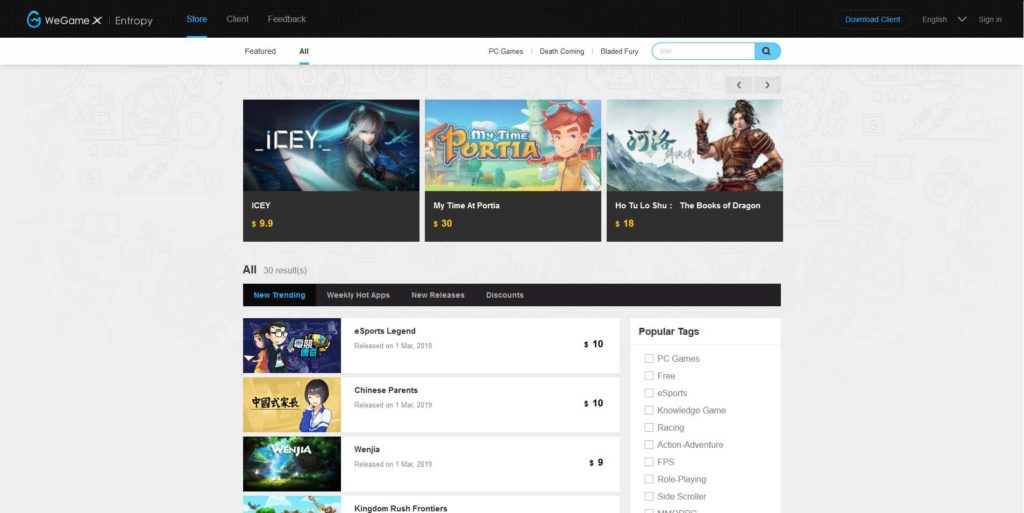Select the New Releases tab

click(x=438, y=295)
